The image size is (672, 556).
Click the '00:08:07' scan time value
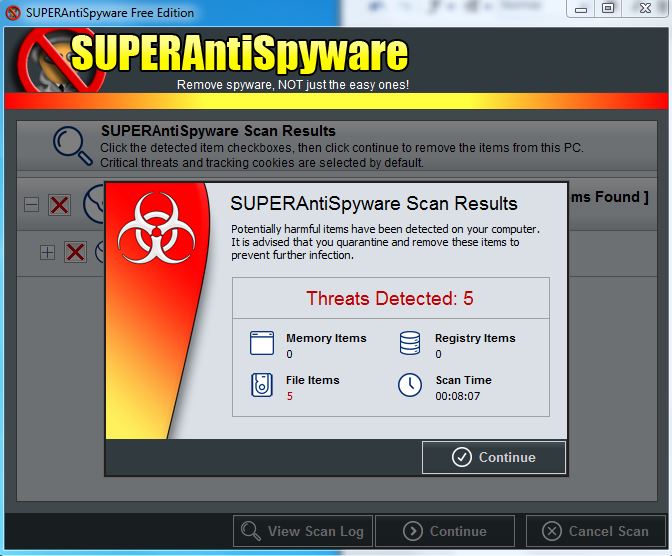pyautogui.click(x=458, y=396)
